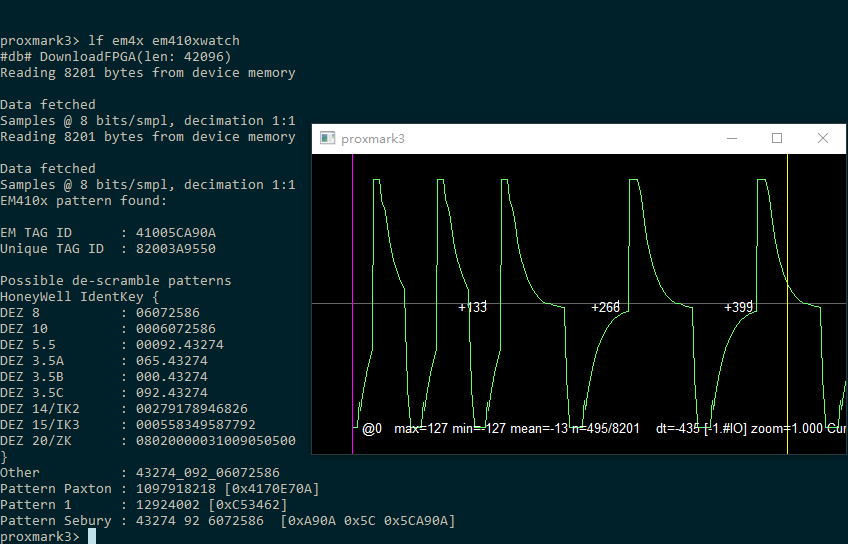Click the final proxmark3> prompt cursor
848x544 pixels.
pos(92,537)
